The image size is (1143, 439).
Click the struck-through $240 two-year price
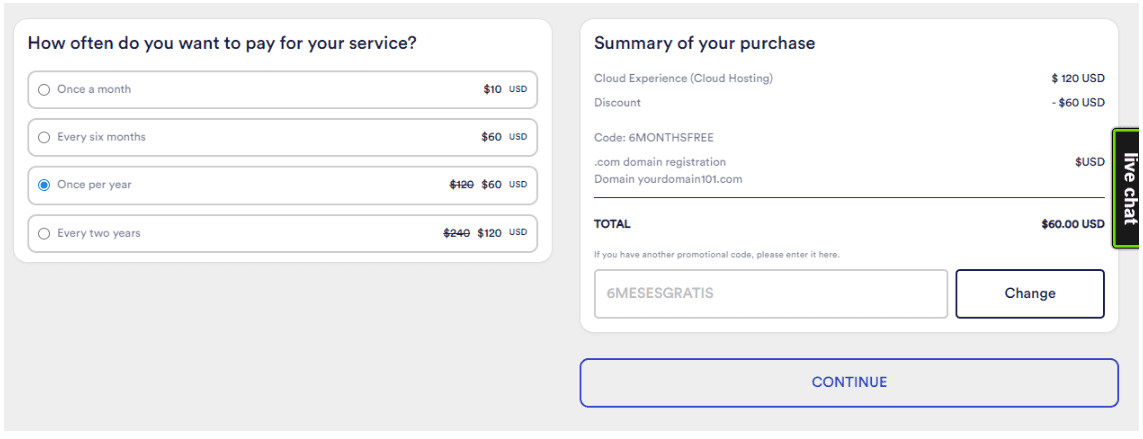point(456,233)
